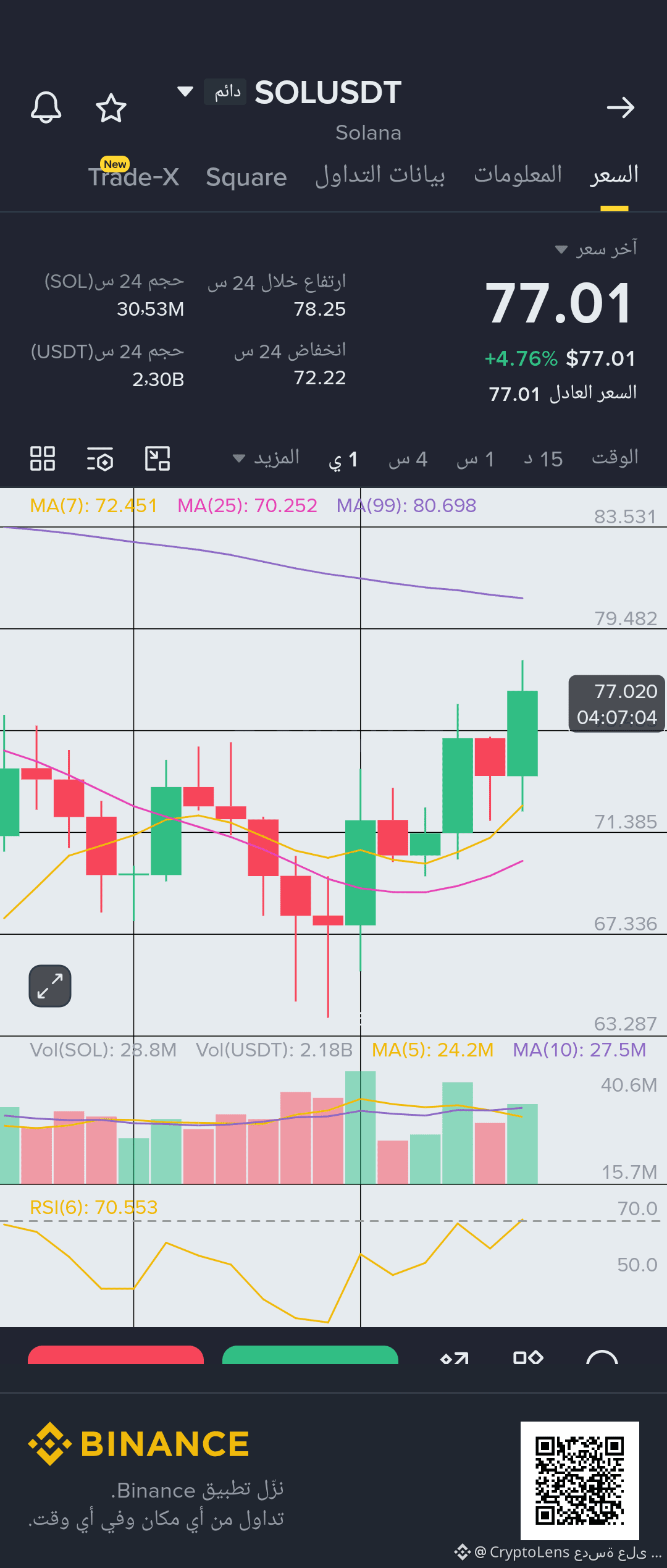Screen dimensions: 667x1568
Task: Select the الوقت line chart option
Action: (615, 457)
